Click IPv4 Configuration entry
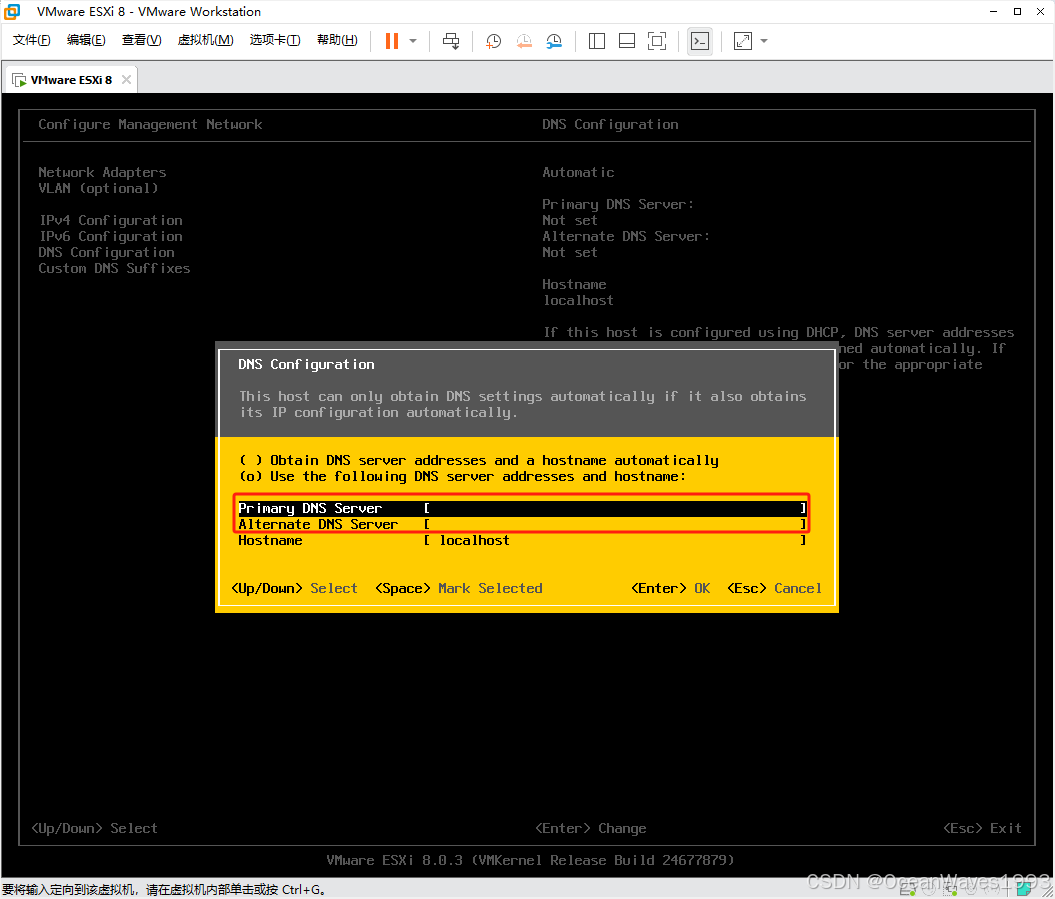The height and width of the screenshot is (899, 1055). [x=110, y=220]
